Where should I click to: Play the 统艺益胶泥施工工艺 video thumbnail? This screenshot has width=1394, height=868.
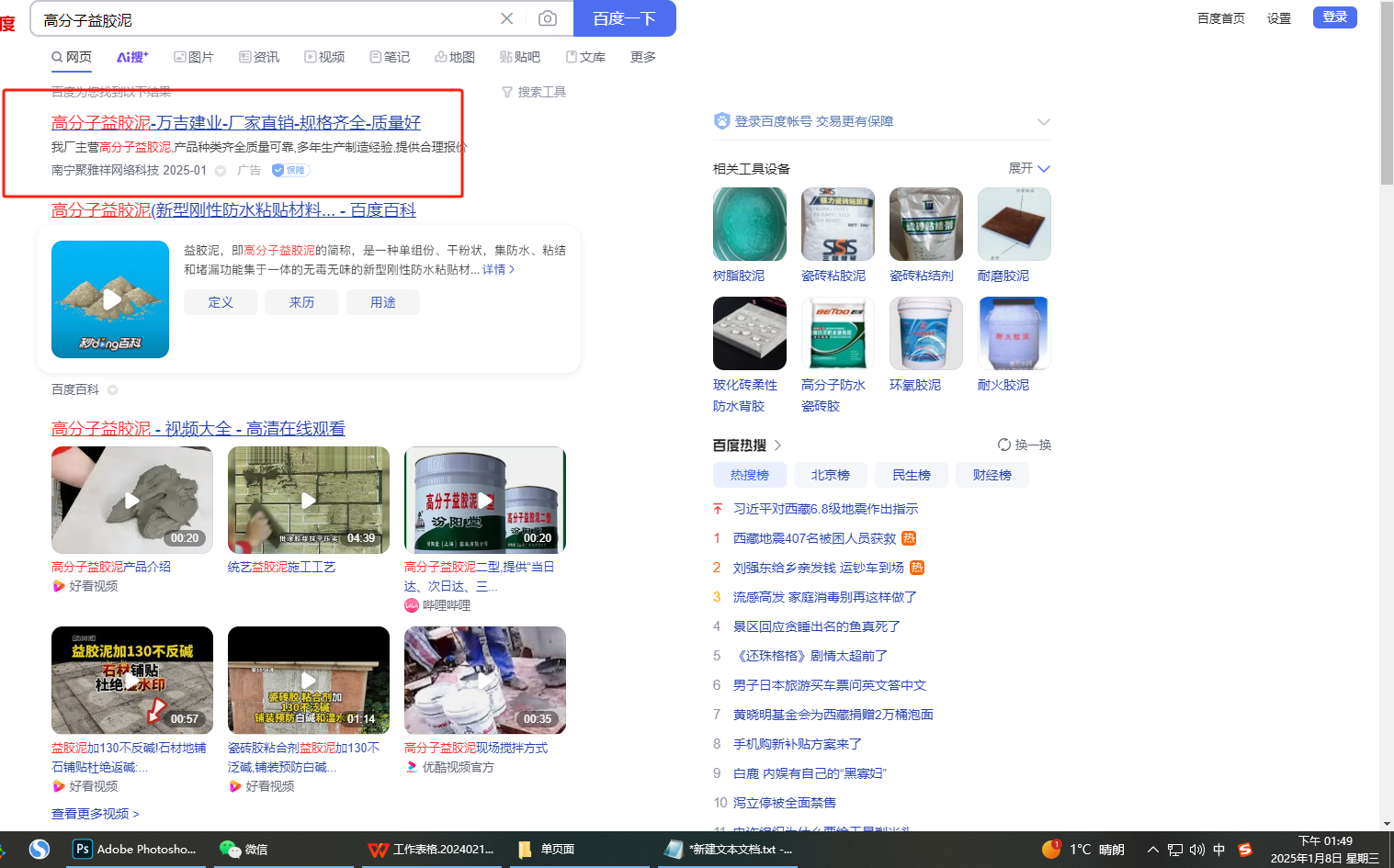point(309,500)
